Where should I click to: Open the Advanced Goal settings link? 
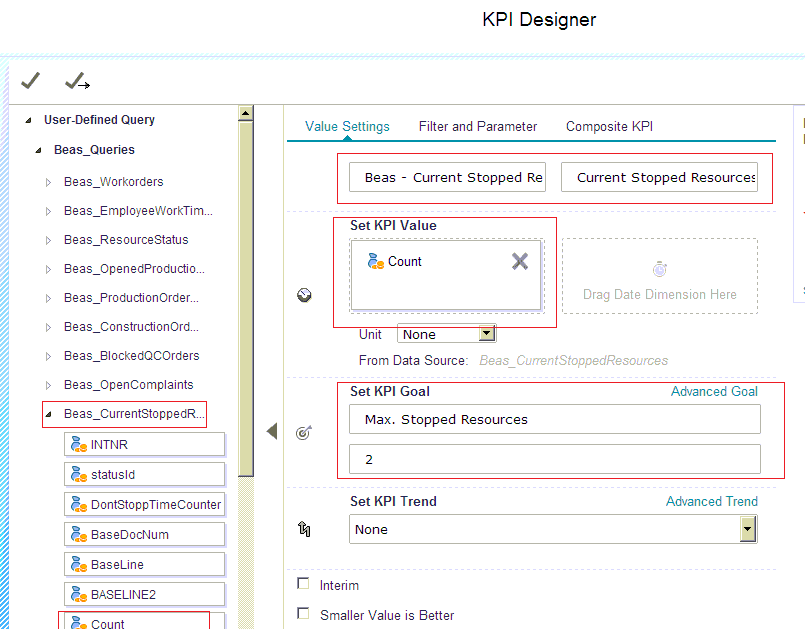click(713, 391)
